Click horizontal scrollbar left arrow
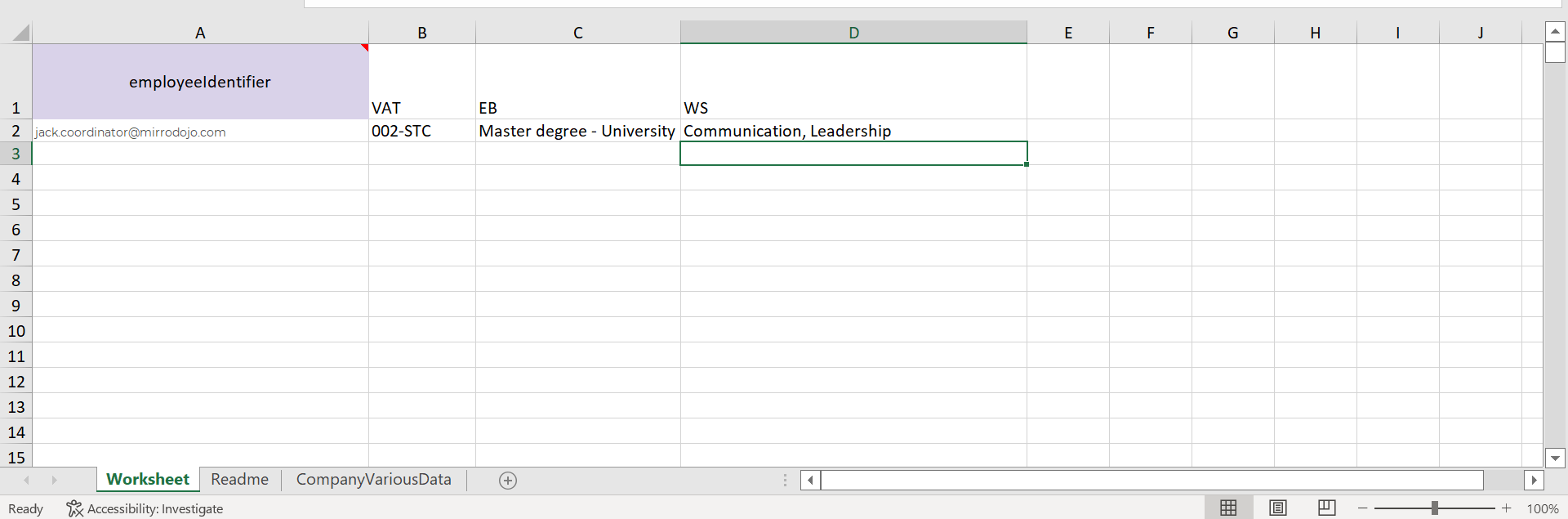The image size is (1568, 519). 810,480
